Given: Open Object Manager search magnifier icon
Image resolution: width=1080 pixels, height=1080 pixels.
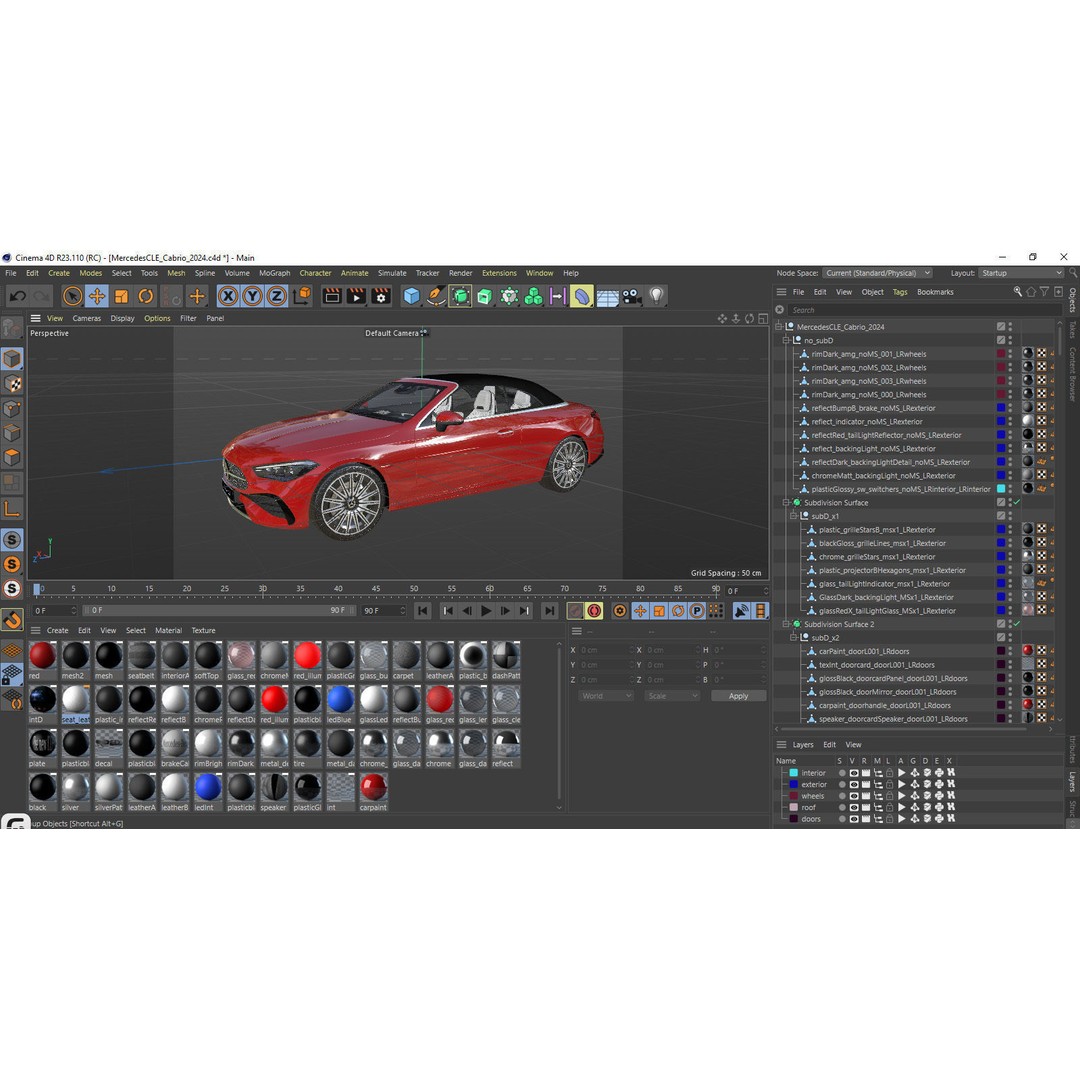Looking at the screenshot, I should [1017, 292].
